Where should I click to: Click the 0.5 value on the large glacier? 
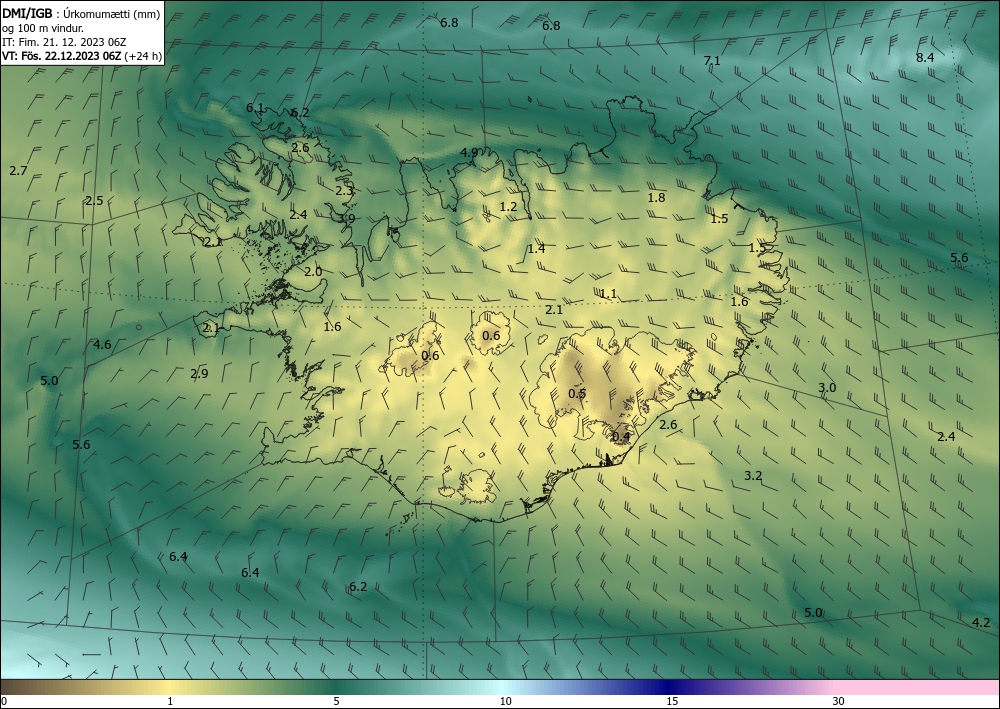tap(577, 393)
